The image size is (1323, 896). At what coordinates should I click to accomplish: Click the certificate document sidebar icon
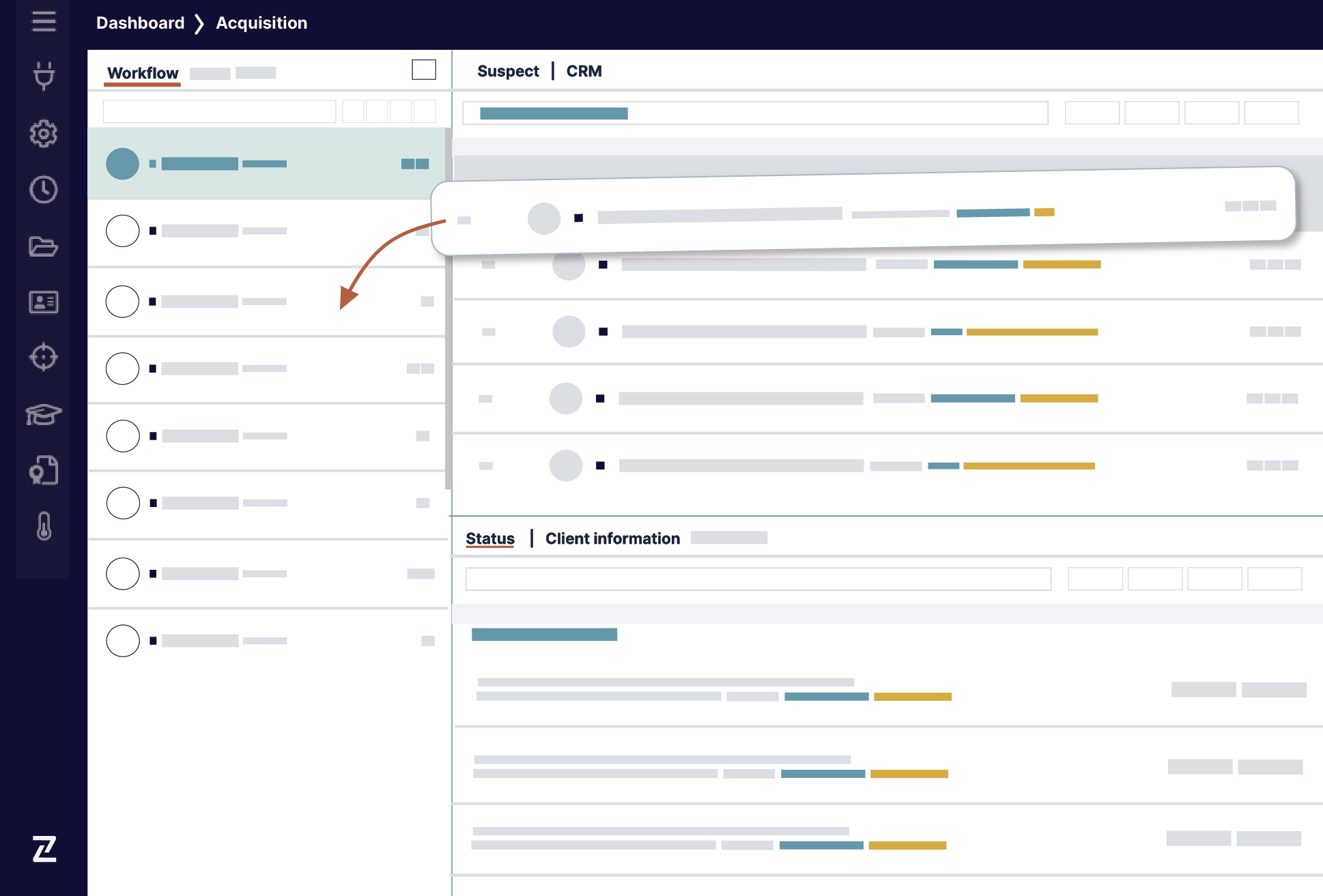click(44, 470)
